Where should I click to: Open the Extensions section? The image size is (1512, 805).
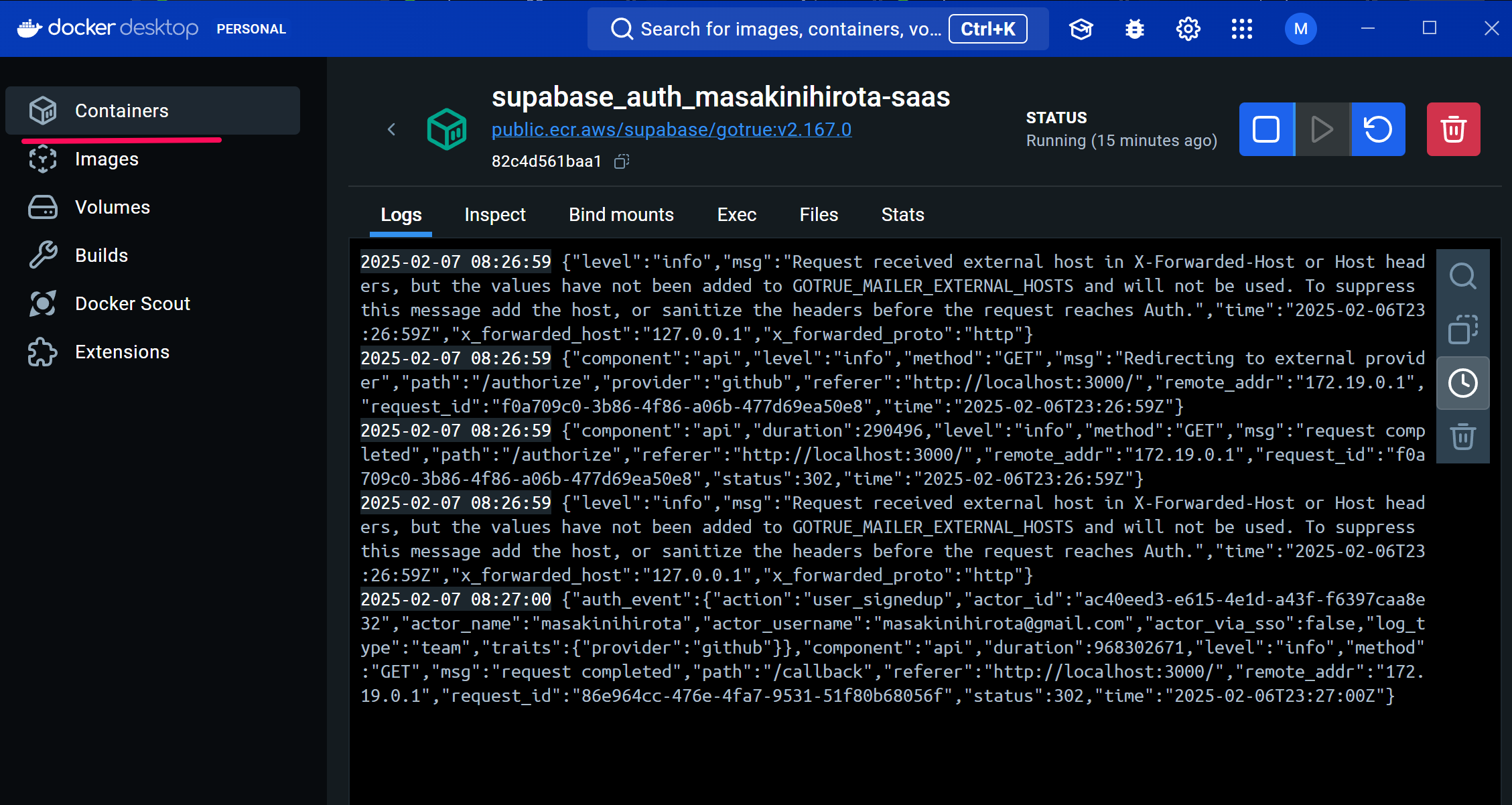coord(122,352)
